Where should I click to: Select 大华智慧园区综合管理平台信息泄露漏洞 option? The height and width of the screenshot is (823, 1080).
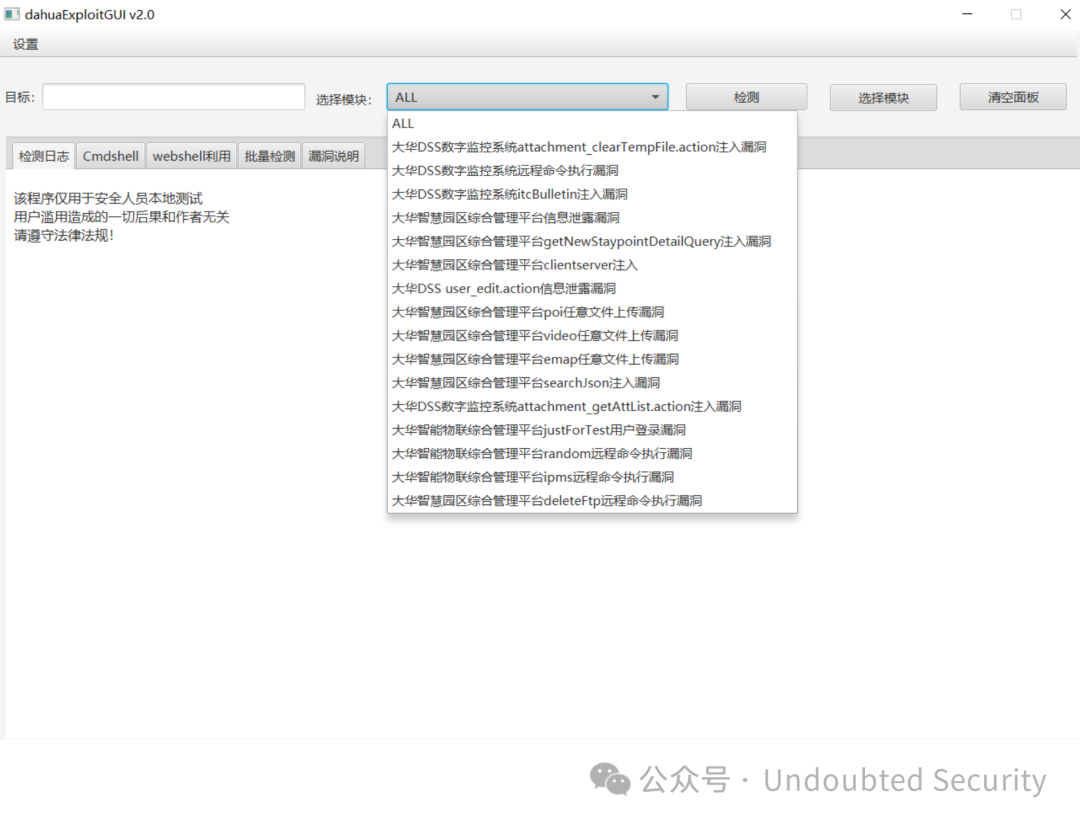pyautogui.click(x=592, y=218)
